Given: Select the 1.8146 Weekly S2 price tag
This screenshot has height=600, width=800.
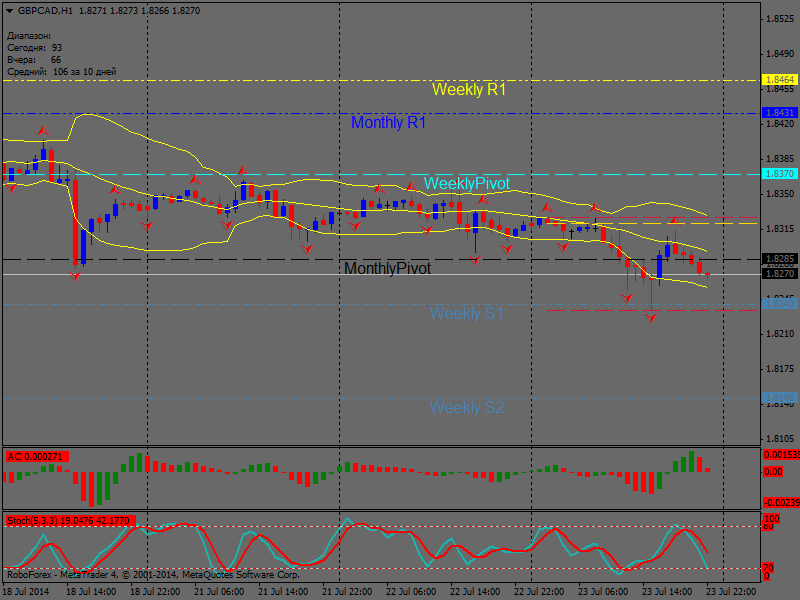Looking at the screenshot, I should tap(779, 398).
